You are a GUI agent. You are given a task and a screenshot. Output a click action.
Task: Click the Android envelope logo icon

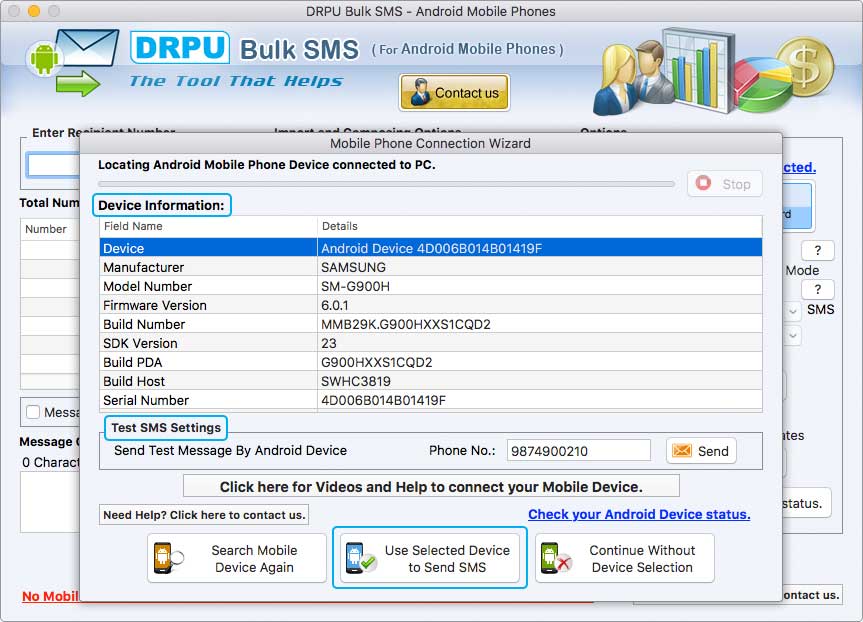[x=72, y=62]
